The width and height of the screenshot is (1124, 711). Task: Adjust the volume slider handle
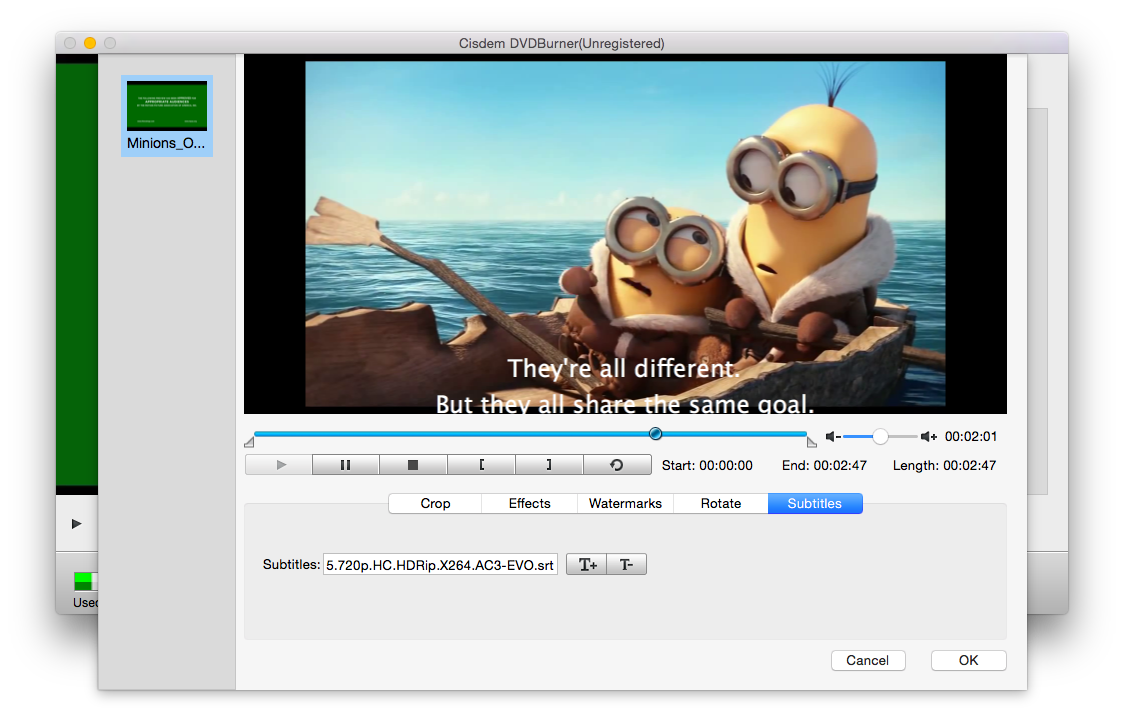click(880, 436)
